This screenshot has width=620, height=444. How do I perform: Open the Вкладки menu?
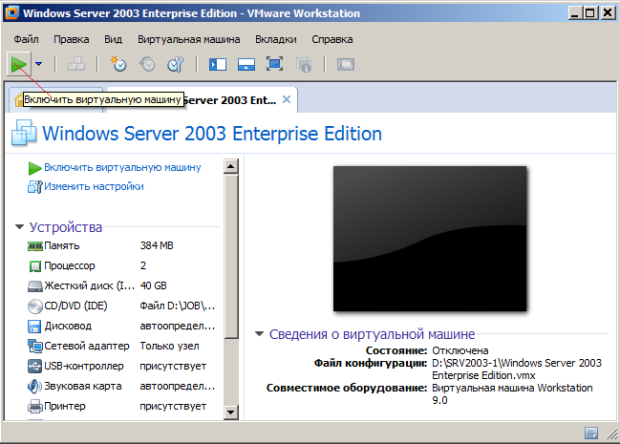tap(276, 39)
